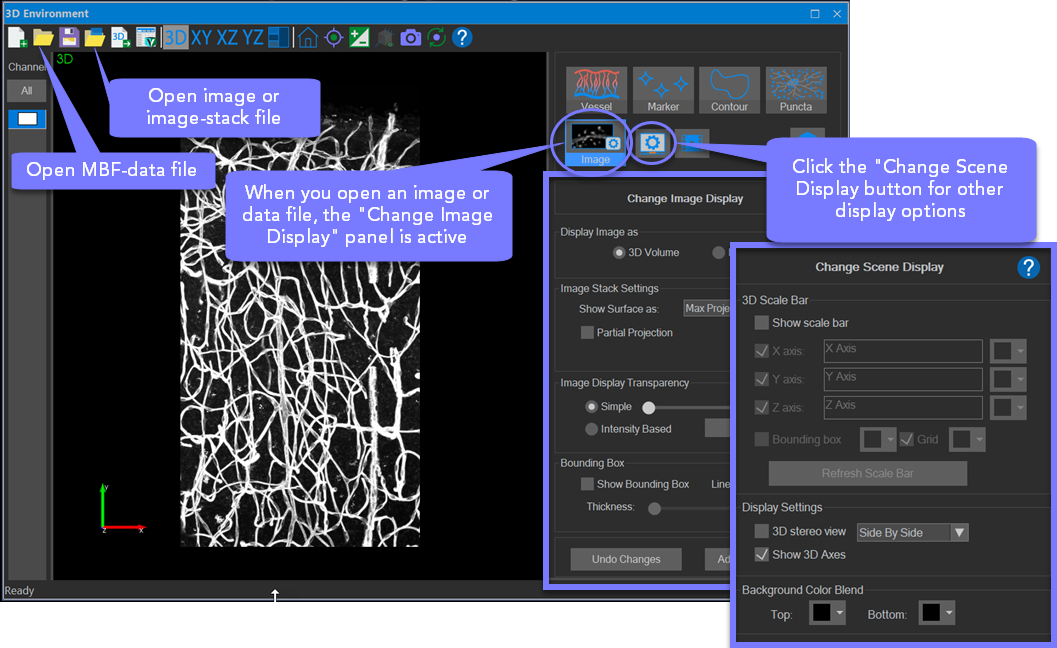Viewport: 1057px width, 648px height.
Task: Expand the Bottom background color picker
Action: (x=937, y=613)
